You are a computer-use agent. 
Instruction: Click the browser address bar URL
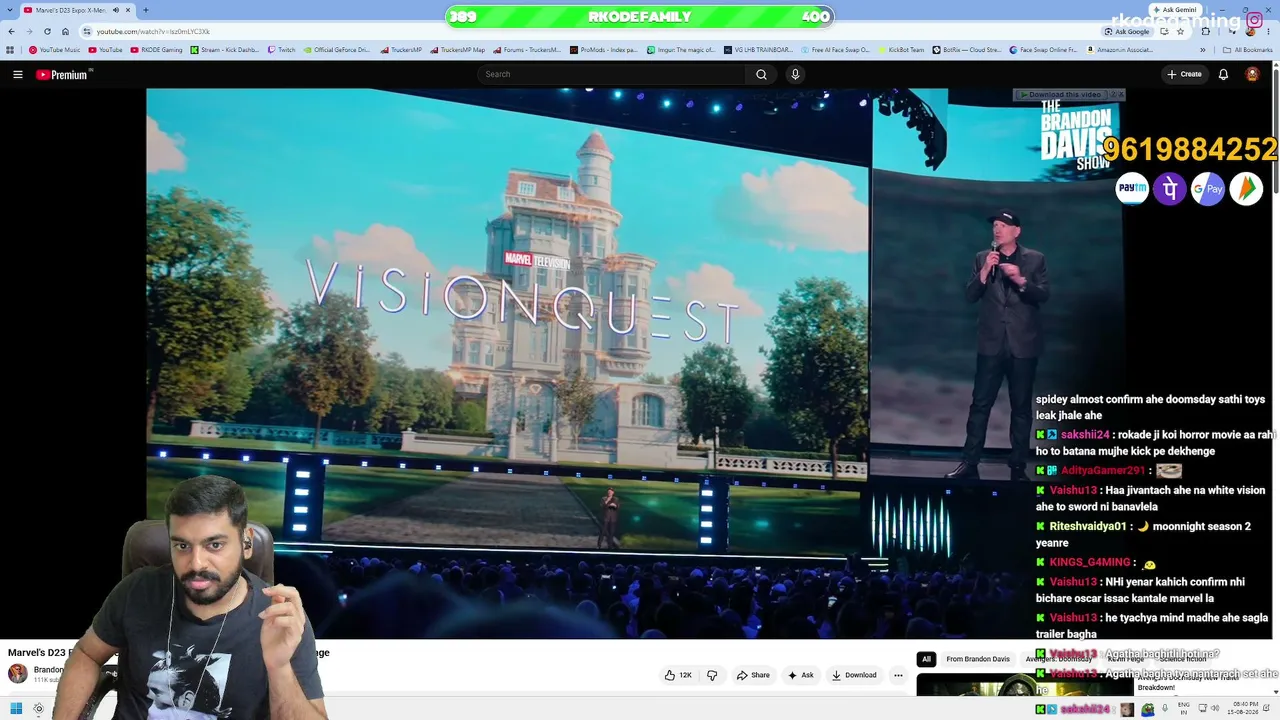click(153, 31)
